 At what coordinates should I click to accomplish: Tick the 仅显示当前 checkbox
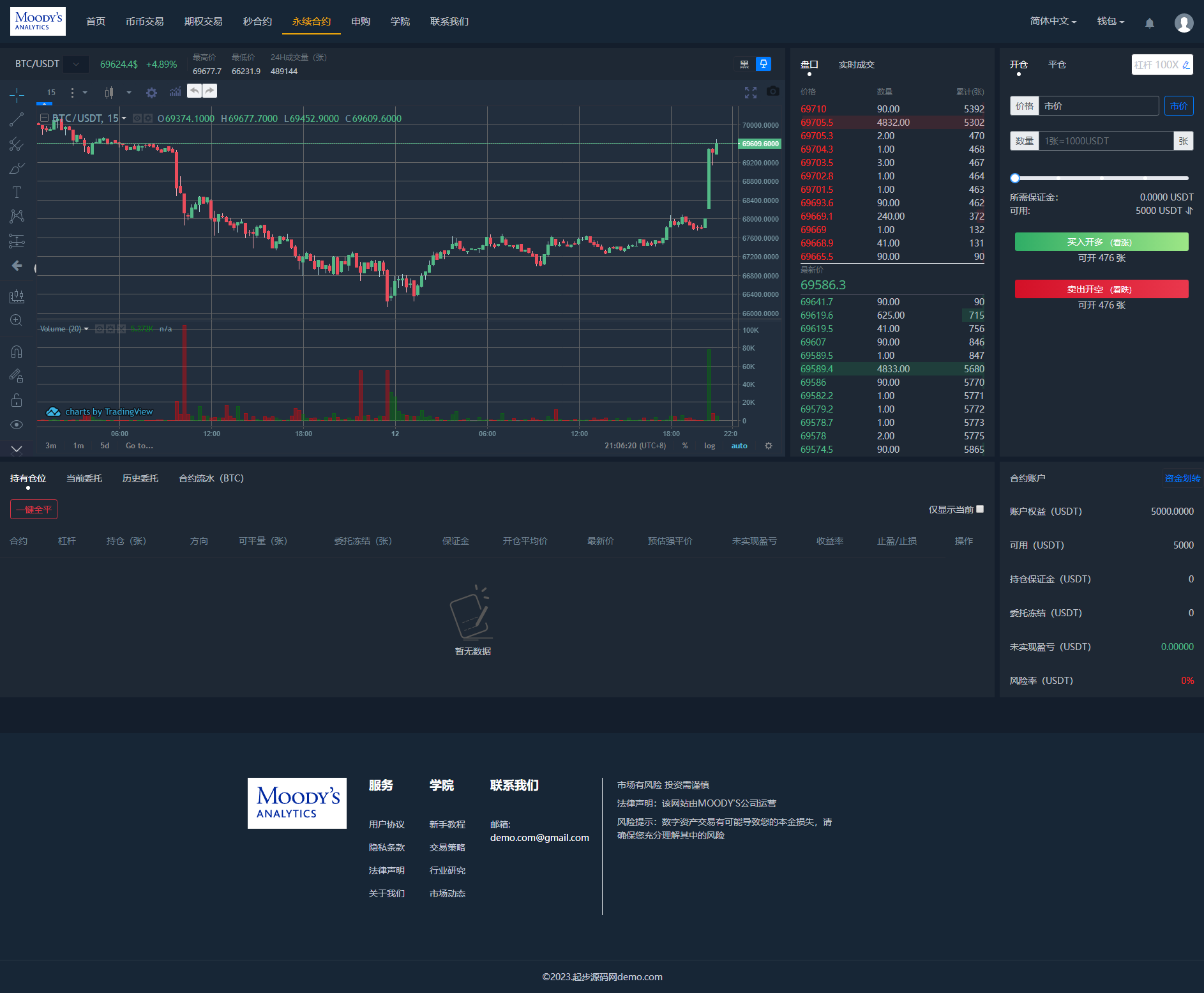(980, 509)
